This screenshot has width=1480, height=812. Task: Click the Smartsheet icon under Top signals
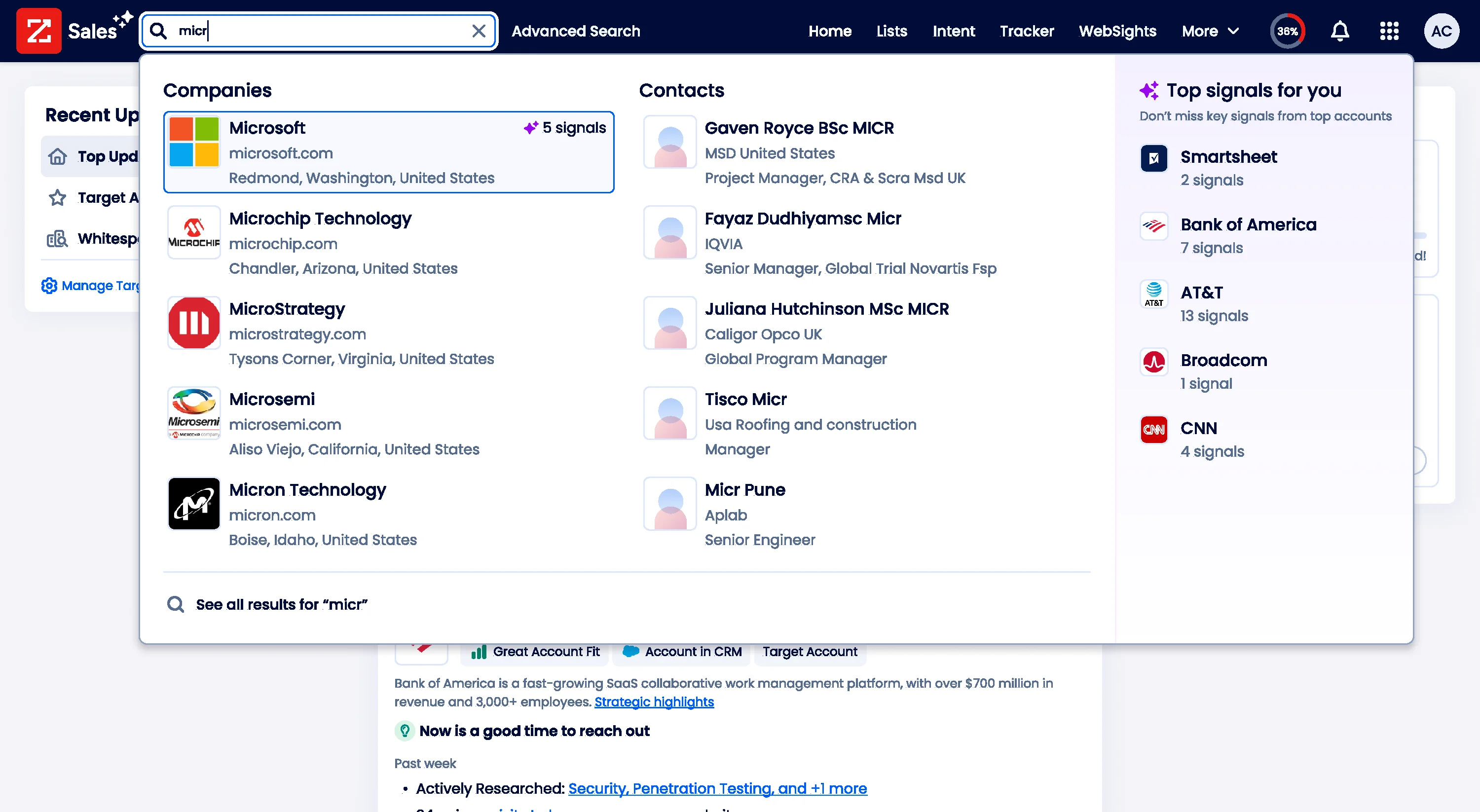click(x=1154, y=159)
